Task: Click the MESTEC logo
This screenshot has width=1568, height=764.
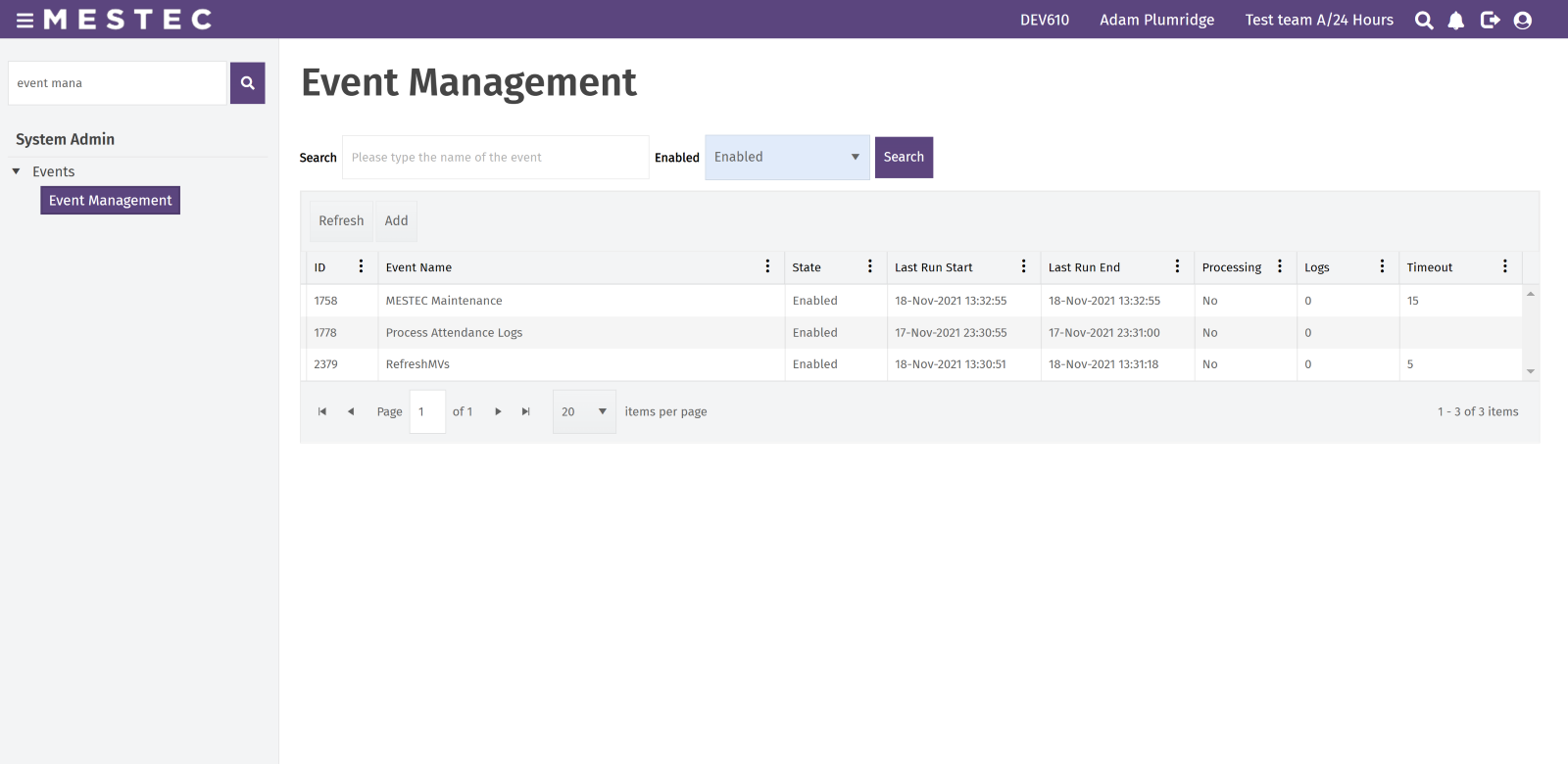Action: click(128, 20)
